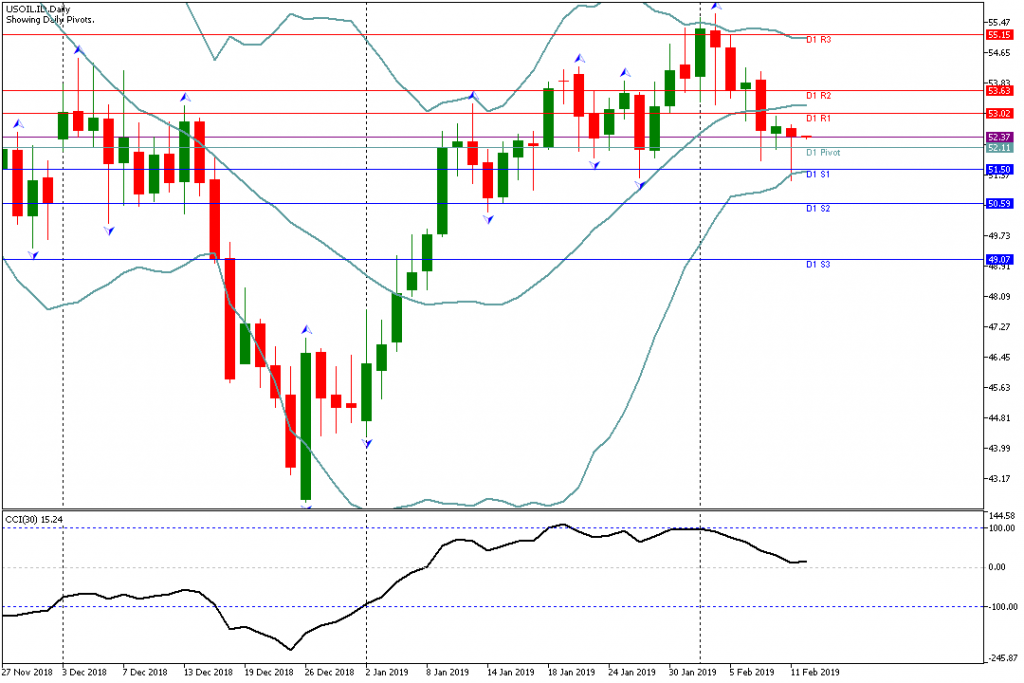Click the CCI(30) 15.24 indicator title
The image size is (1024, 683).
[34, 519]
